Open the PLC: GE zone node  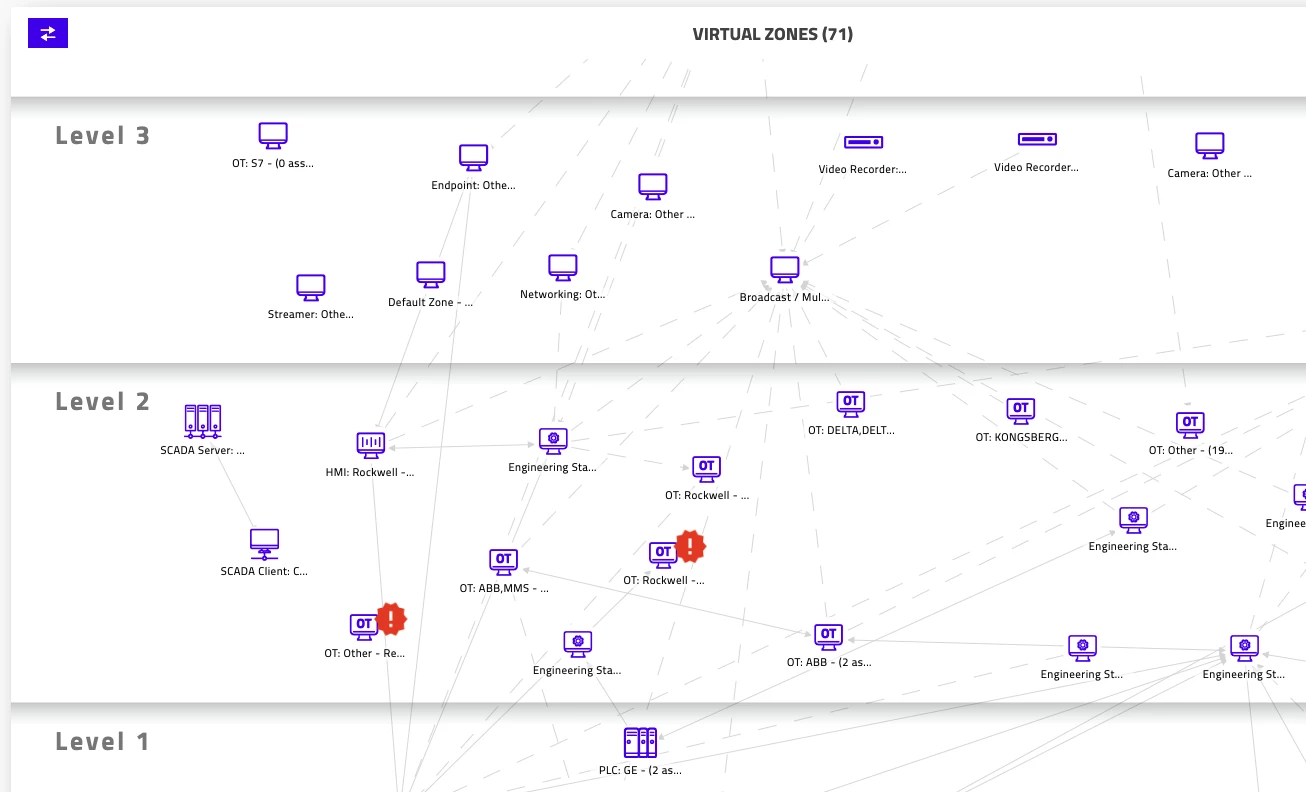[640, 742]
